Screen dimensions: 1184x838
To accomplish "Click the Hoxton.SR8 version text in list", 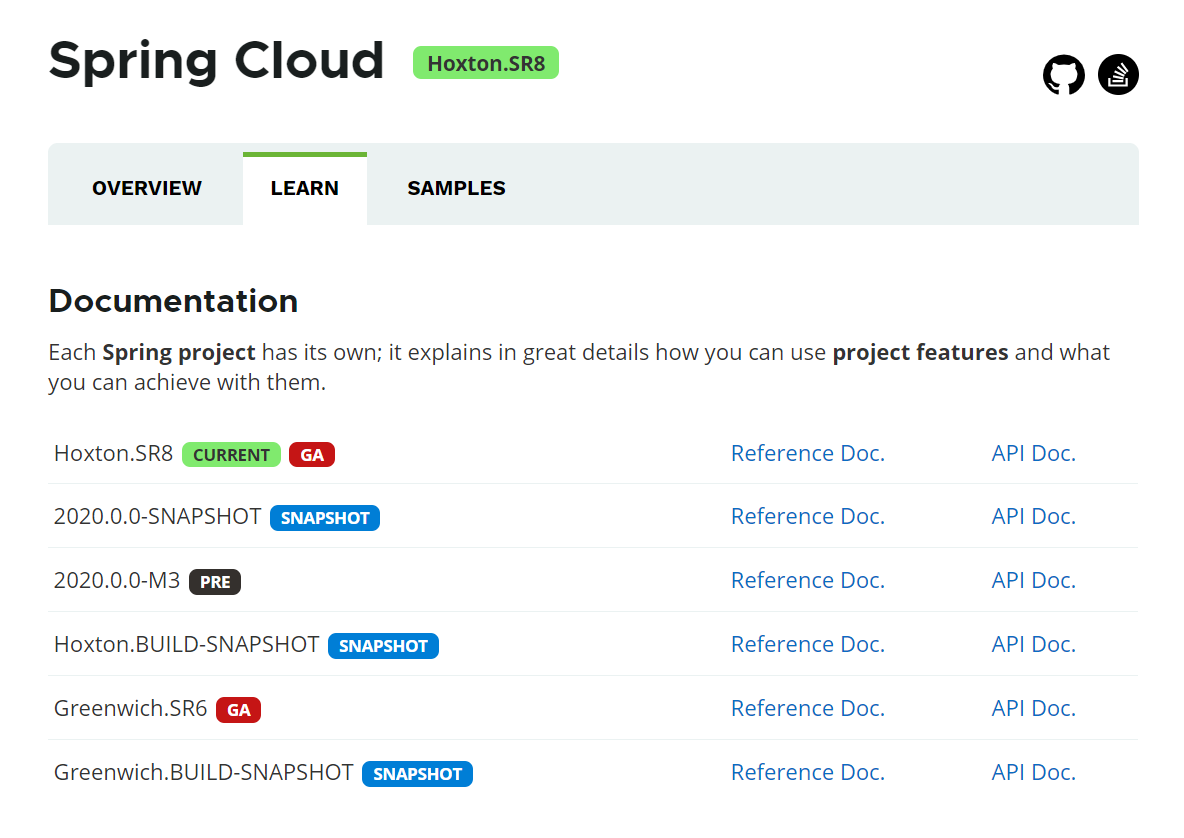I will point(113,453).
